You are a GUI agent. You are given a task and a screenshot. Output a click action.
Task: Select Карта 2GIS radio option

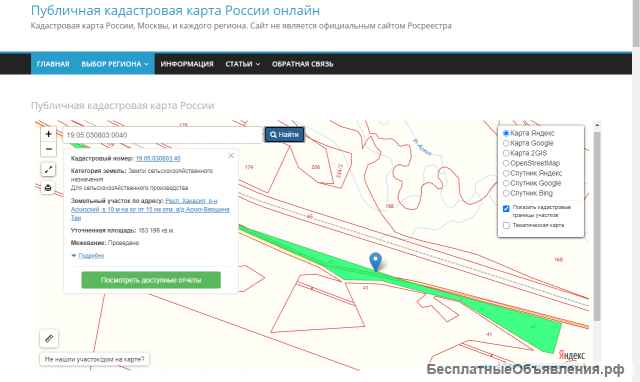click(506, 153)
